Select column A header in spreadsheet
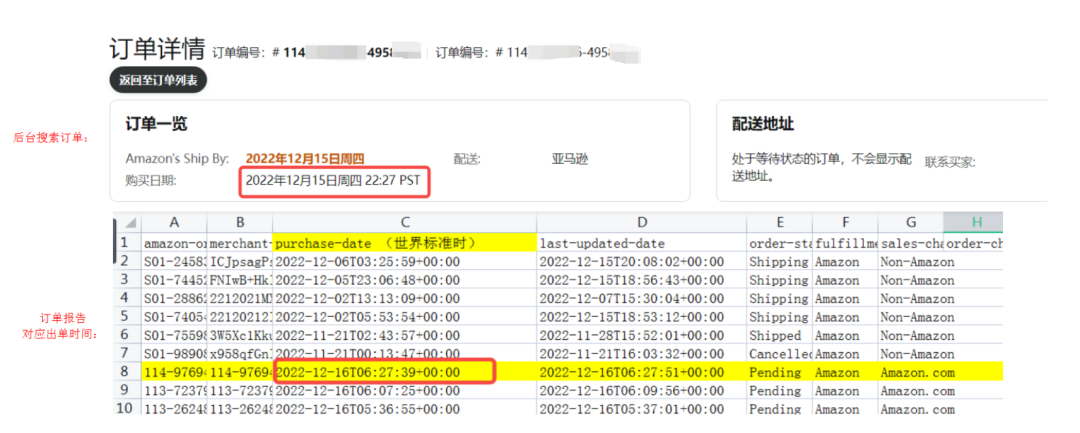 174,222
